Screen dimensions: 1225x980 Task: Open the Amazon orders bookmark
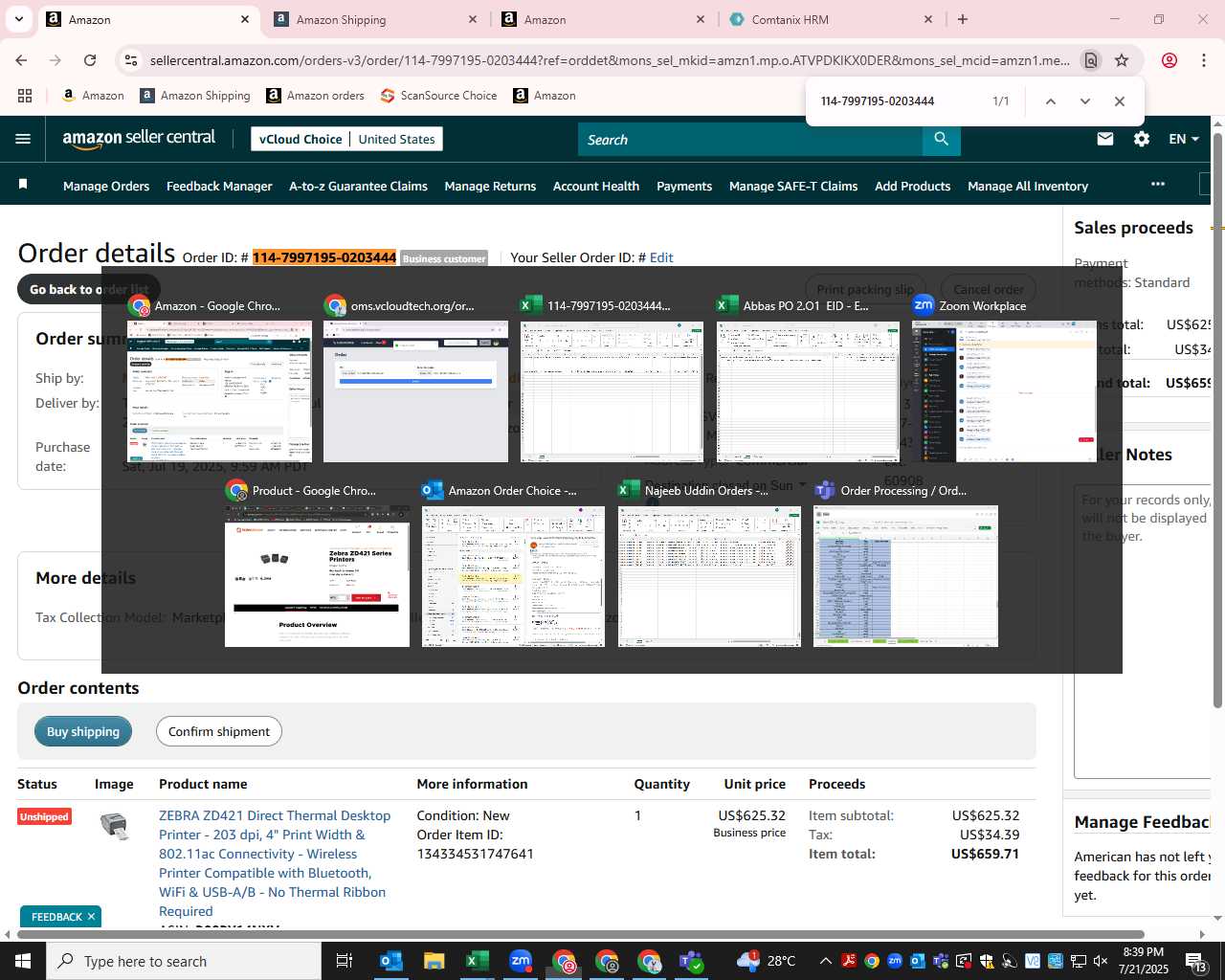click(x=315, y=96)
